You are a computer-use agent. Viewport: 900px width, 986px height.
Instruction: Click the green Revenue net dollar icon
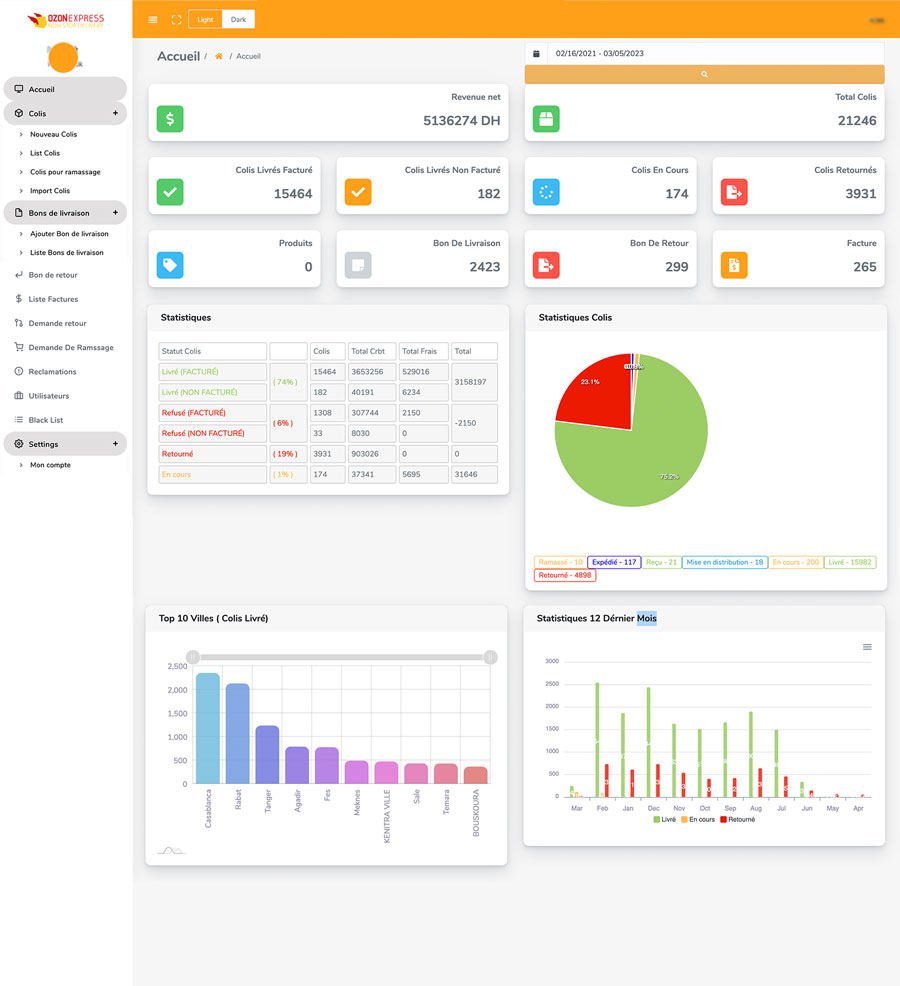pos(170,119)
